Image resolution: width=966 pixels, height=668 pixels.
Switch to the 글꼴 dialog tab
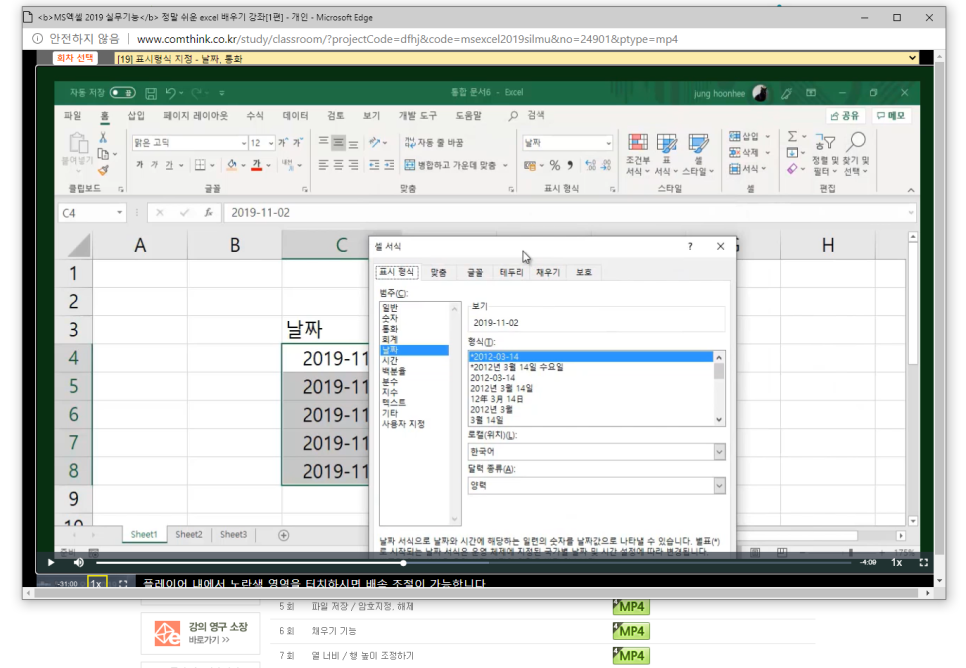point(475,272)
